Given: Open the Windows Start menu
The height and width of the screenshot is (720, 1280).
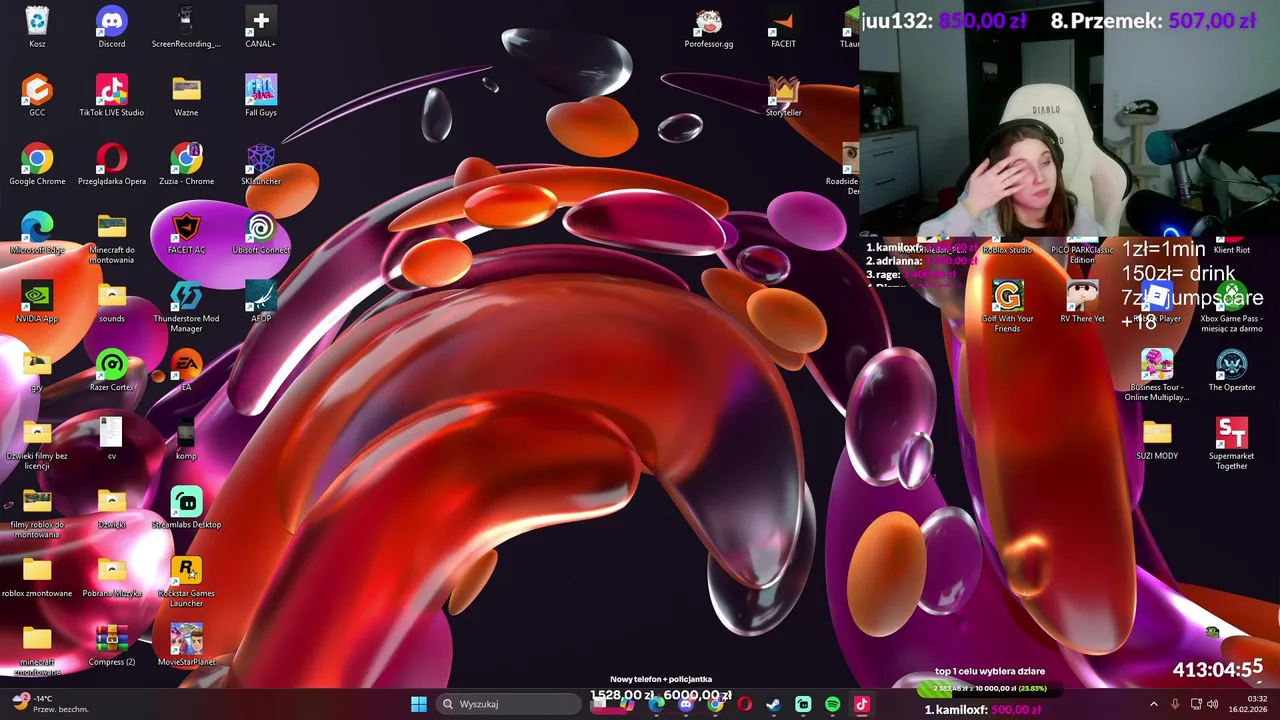Looking at the screenshot, I should (419, 704).
